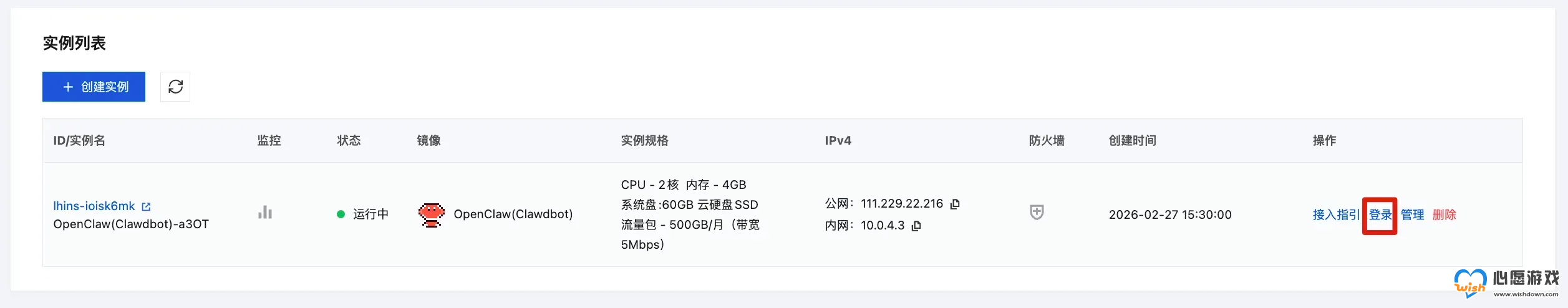Copy the public IP 111.229.22.216

(x=955, y=204)
